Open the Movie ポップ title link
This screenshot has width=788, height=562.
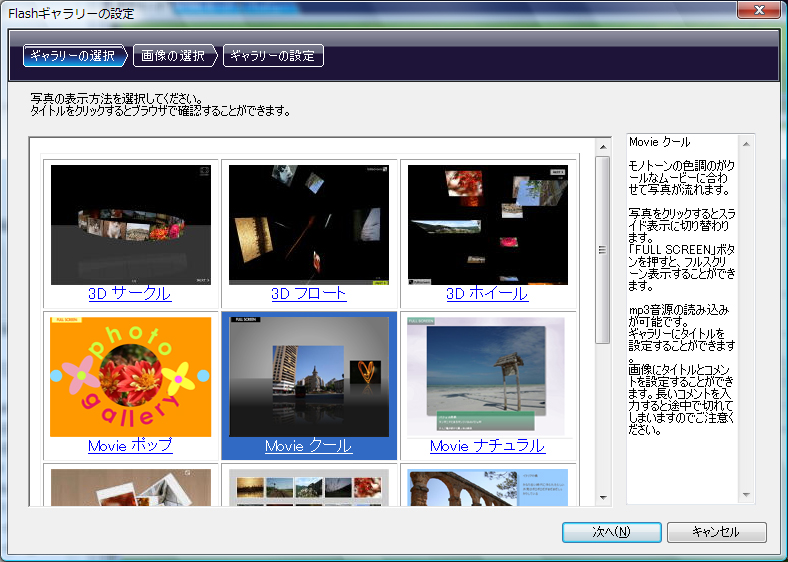click(x=130, y=445)
